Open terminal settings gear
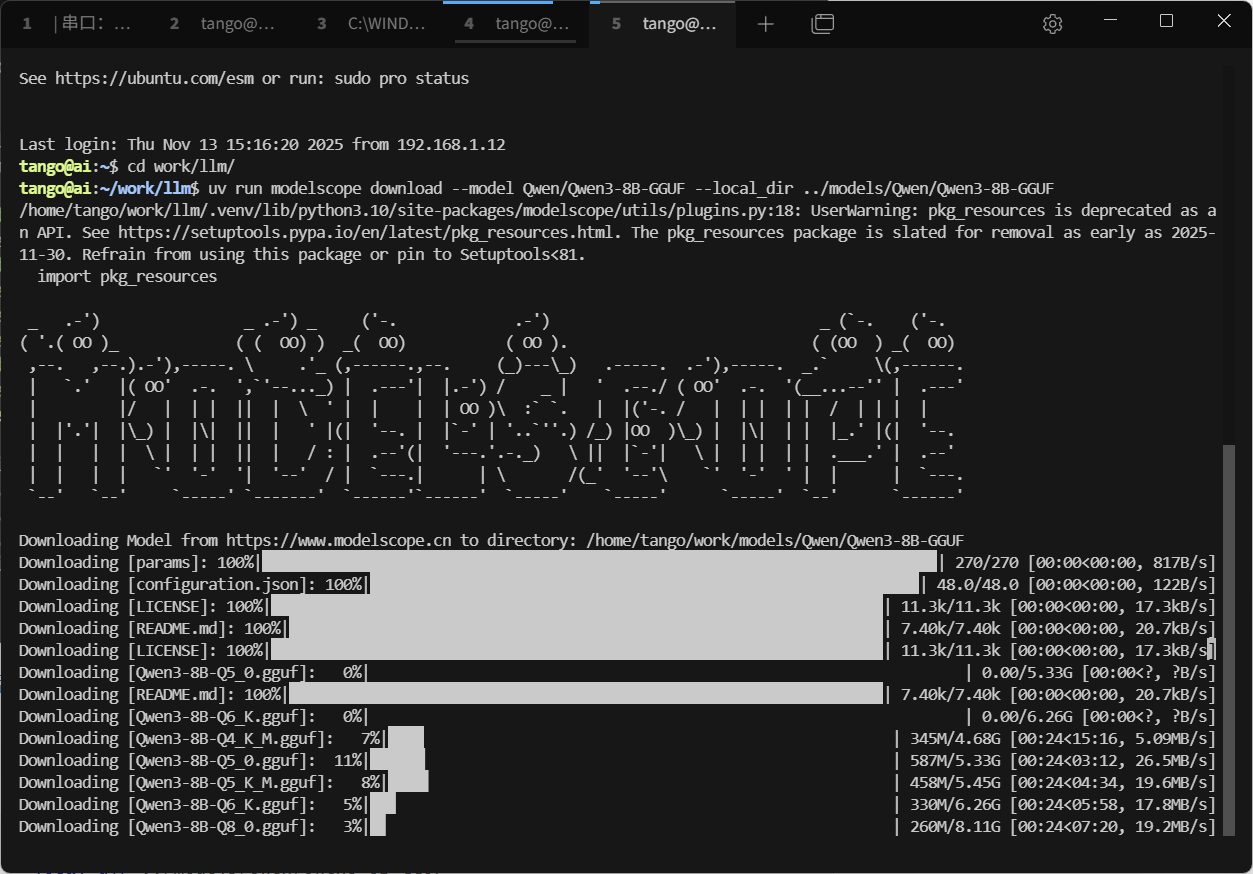This screenshot has width=1253, height=874. (x=1052, y=24)
